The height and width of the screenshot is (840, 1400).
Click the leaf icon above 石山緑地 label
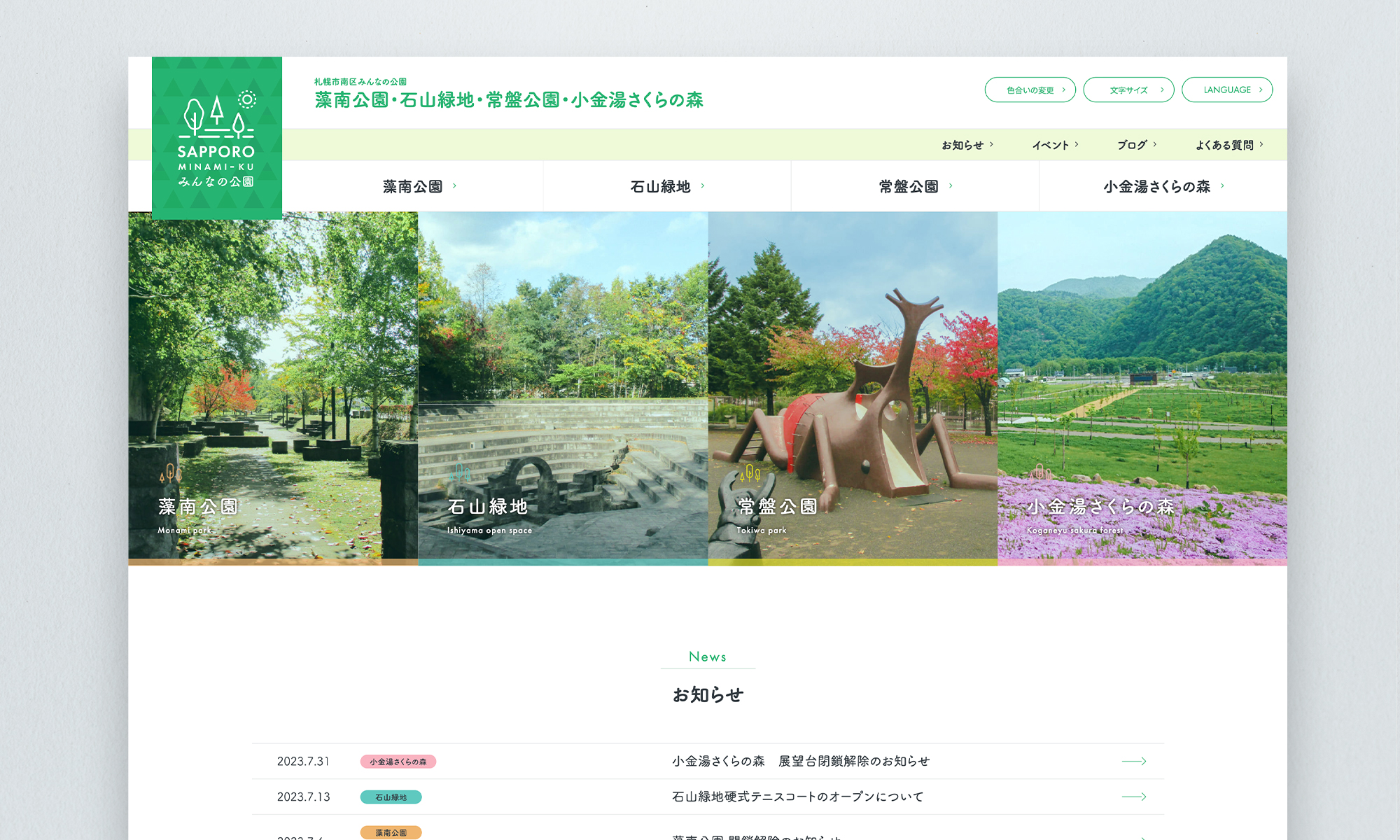(x=460, y=474)
